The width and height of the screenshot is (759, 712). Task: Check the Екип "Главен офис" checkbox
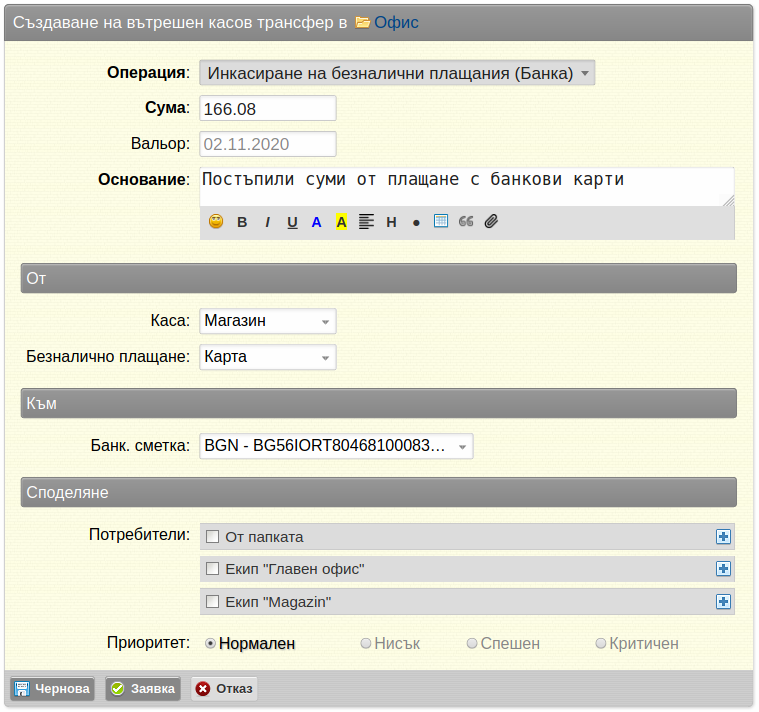point(213,568)
